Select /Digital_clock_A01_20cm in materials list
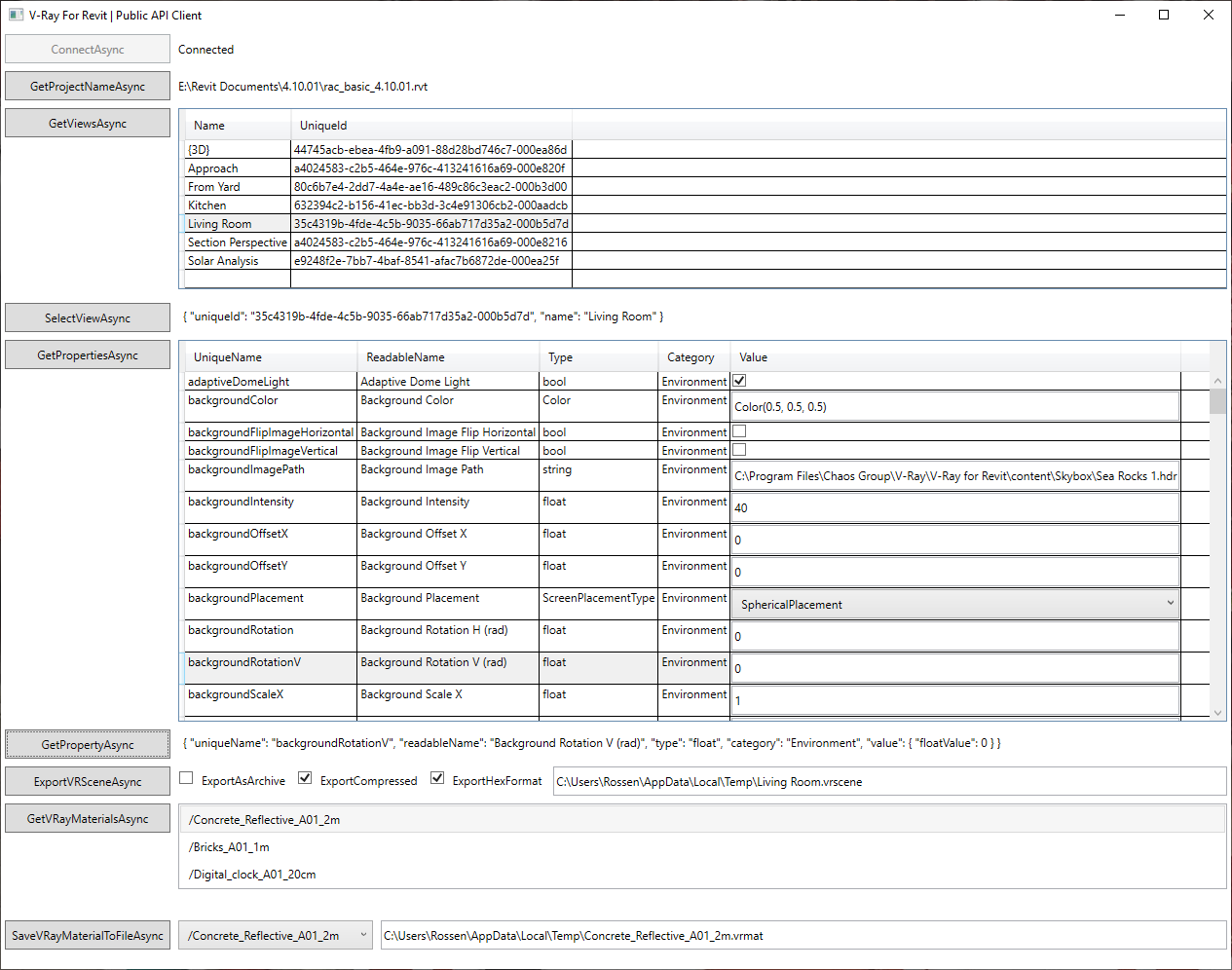The image size is (1232, 970). pyautogui.click(x=702, y=875)
